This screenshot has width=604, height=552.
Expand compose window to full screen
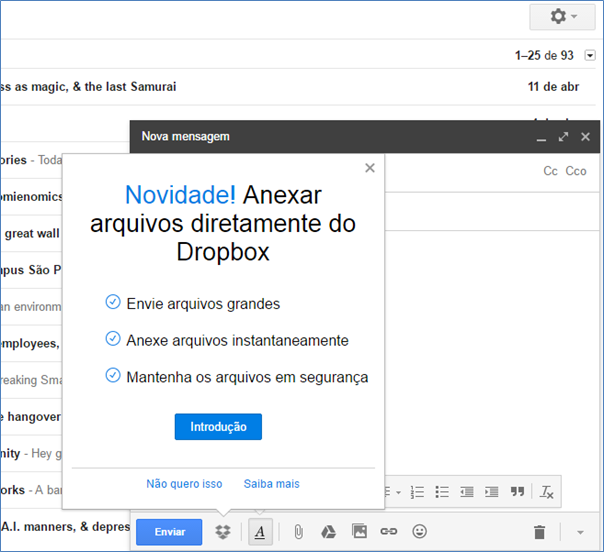564,137
